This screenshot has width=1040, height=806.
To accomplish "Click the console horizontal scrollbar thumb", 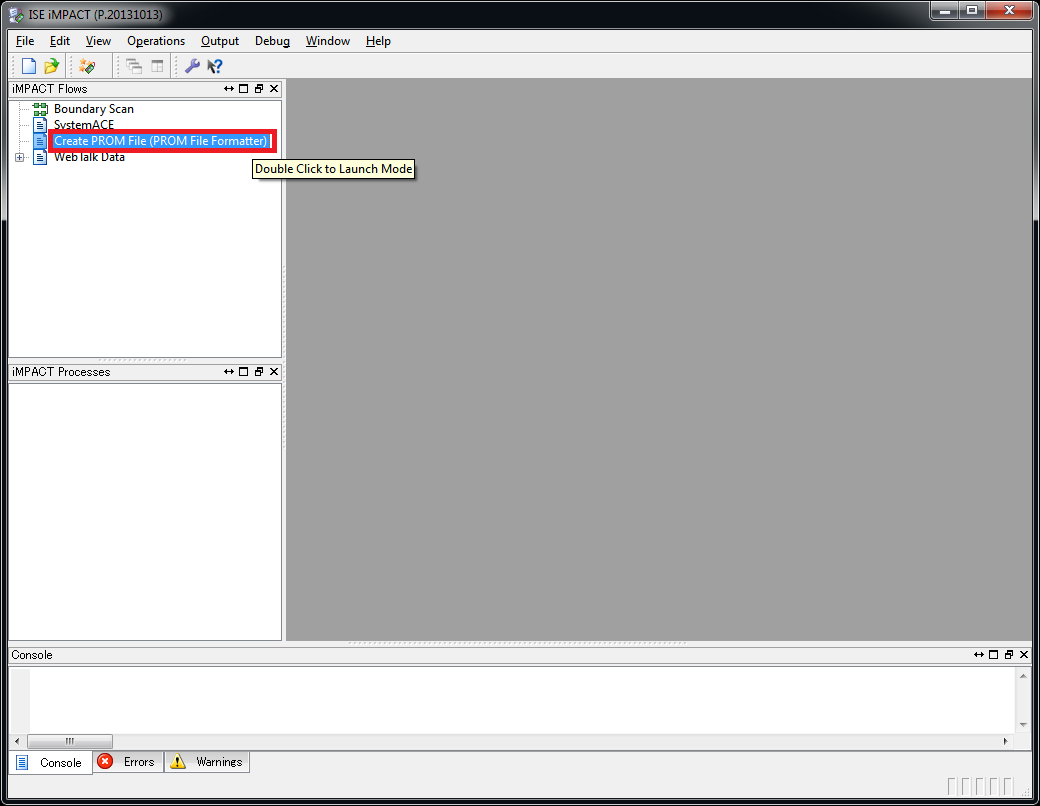I will click(x=70, y=741).
